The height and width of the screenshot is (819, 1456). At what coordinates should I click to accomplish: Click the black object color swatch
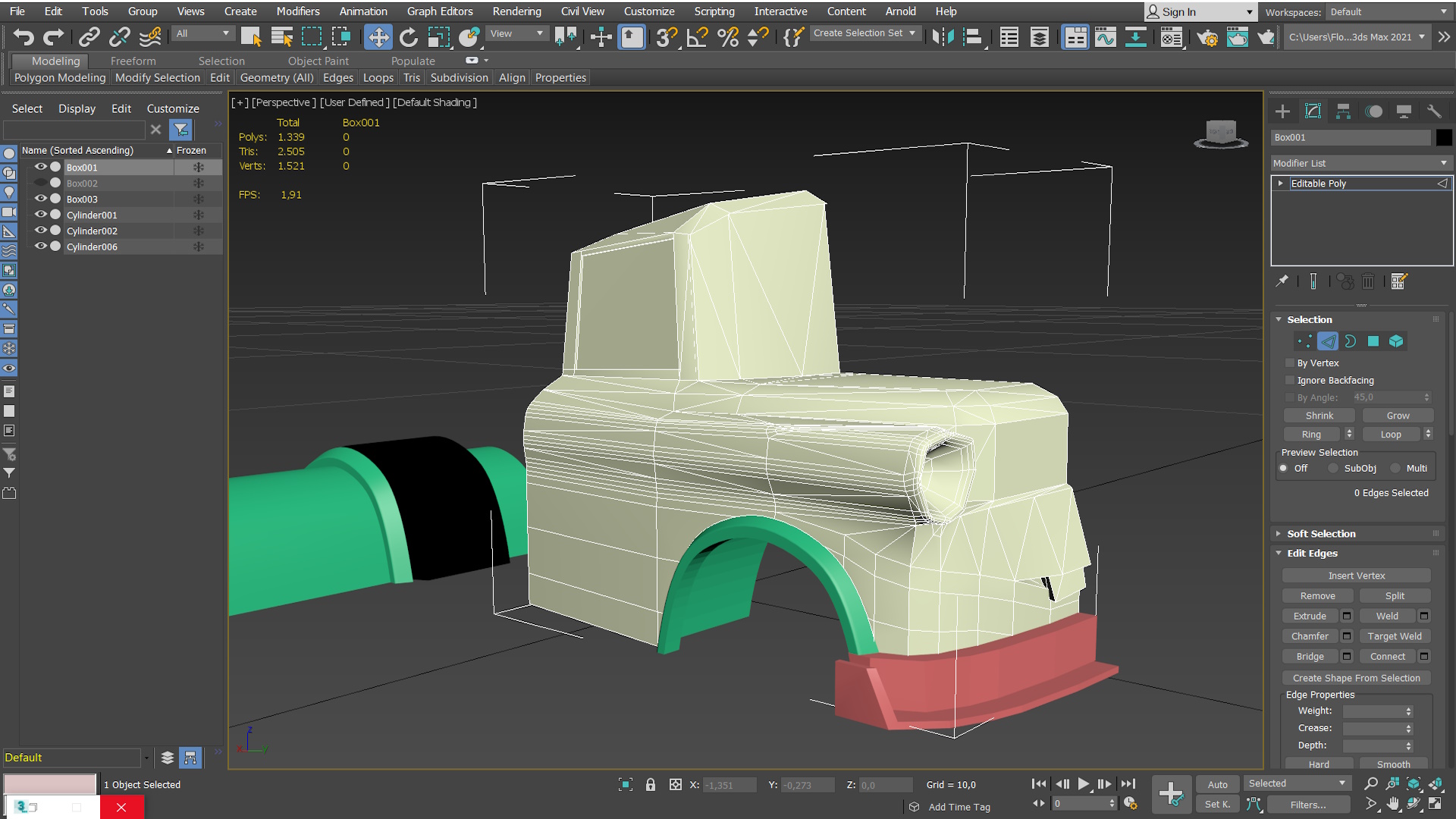click(x=1444, y=137)
